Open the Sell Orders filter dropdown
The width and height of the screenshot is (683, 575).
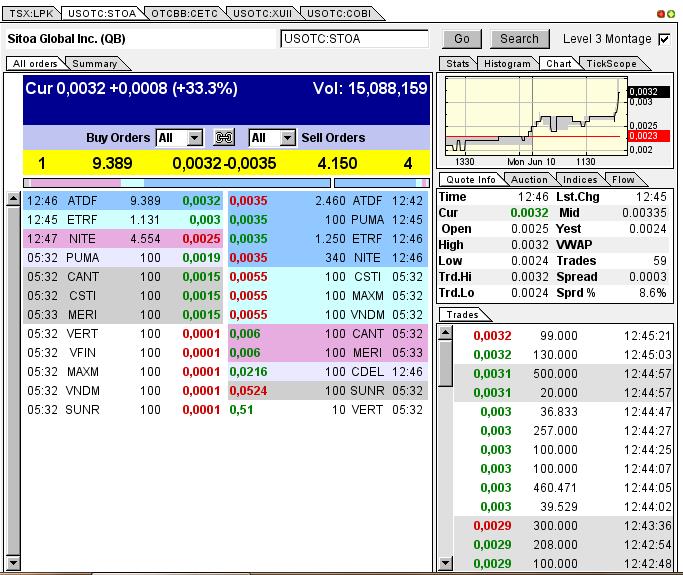click(287, 138)
